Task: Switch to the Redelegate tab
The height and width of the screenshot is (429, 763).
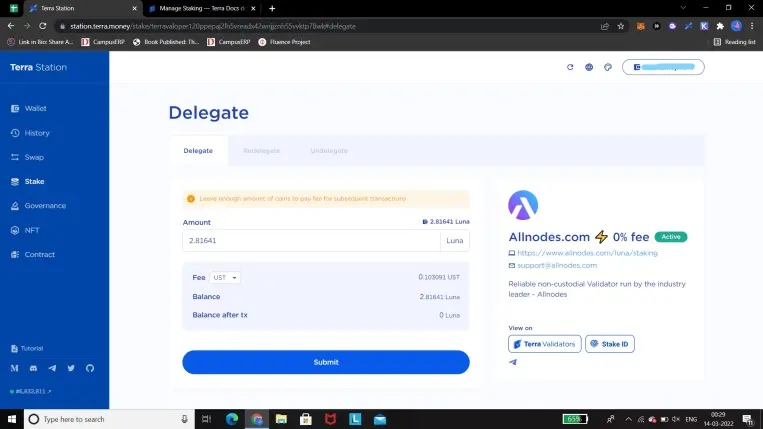Action: (x=261, y=151)
